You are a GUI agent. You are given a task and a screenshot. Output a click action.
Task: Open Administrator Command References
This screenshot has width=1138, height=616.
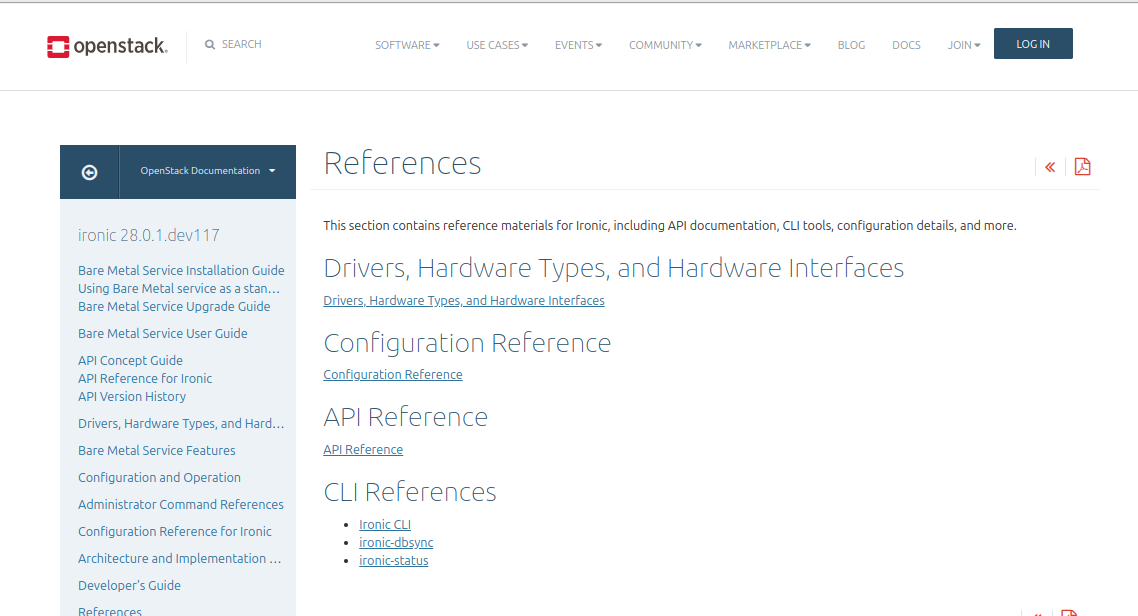pos(181,504)
